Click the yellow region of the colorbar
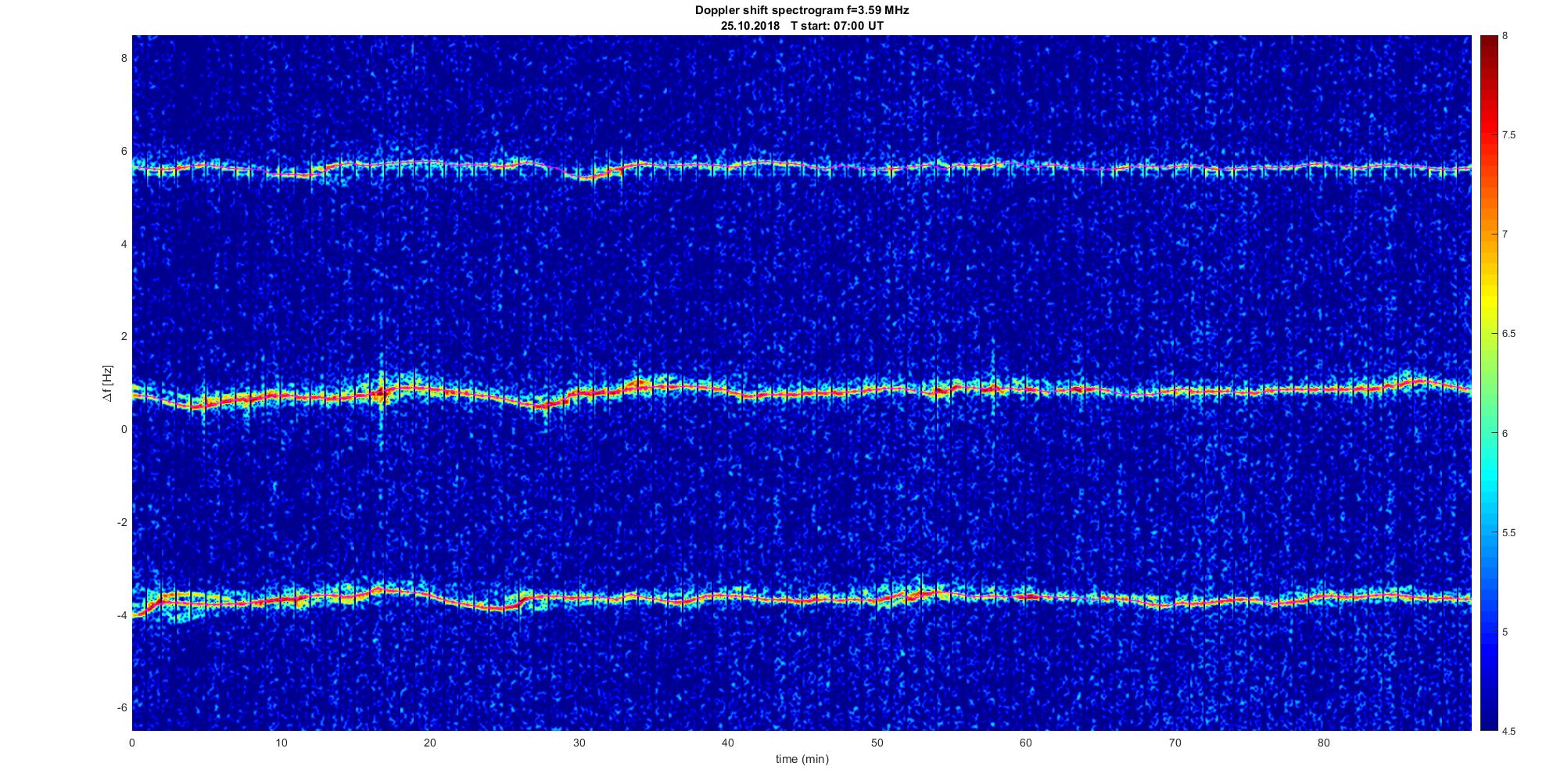Viewport: 1564px width, 784px height. click(x=1489, y=301)
